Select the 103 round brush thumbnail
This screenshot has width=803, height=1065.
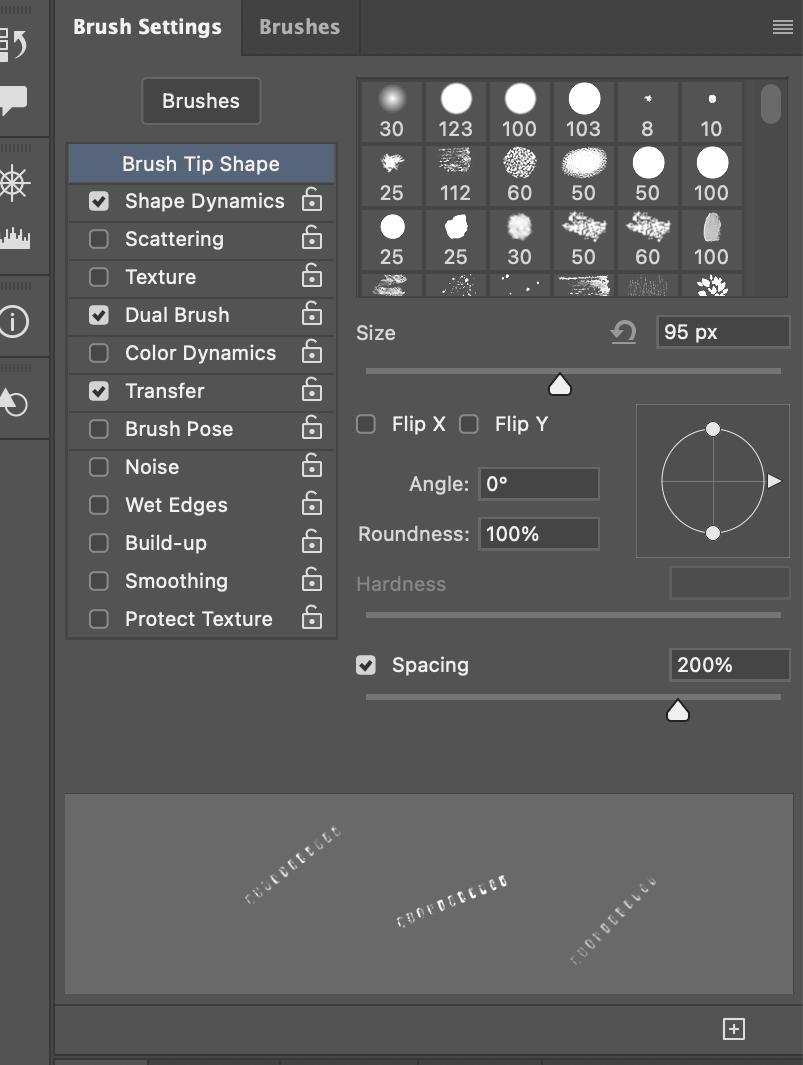coord(584,112)
